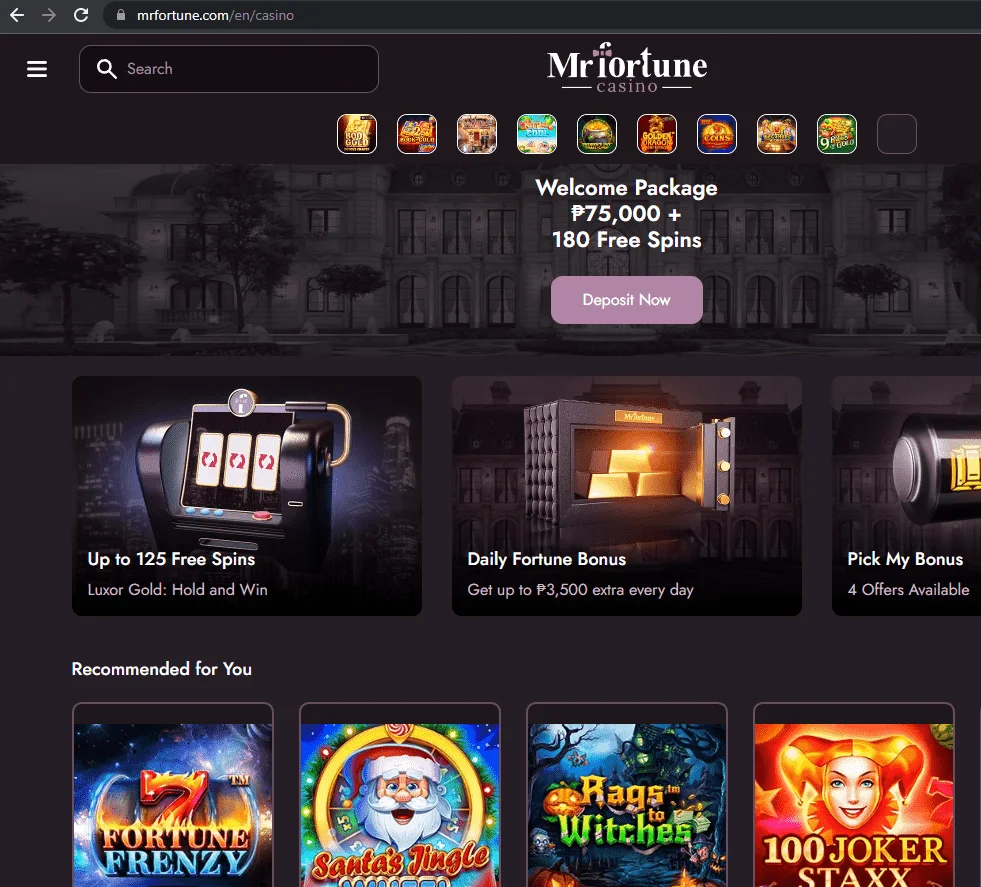Open the 9 Pots of Gold game icon

coord(837,134)
